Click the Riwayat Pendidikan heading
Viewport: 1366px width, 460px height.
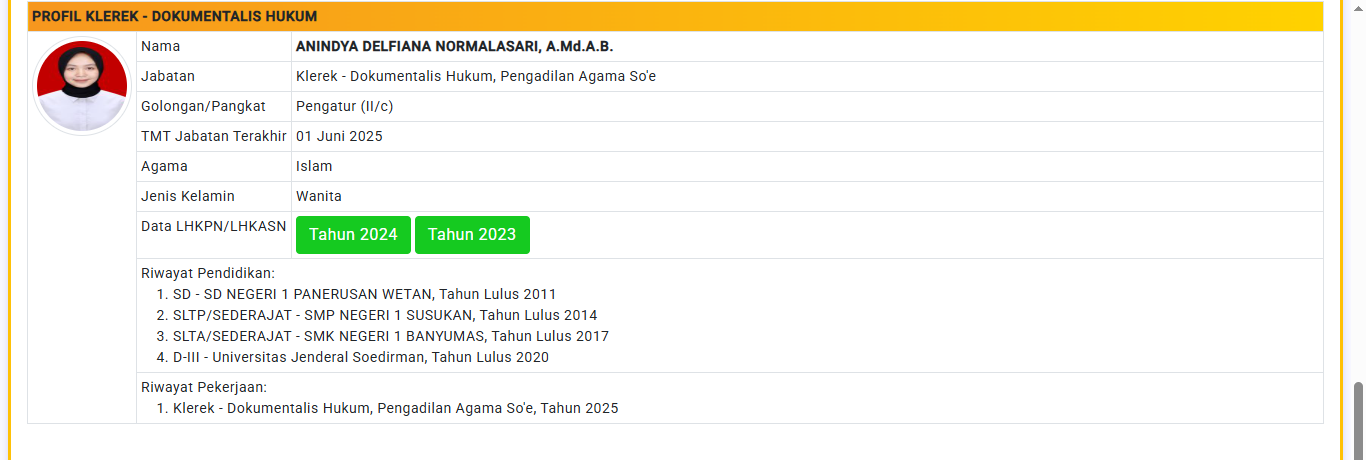click(208, 273)
